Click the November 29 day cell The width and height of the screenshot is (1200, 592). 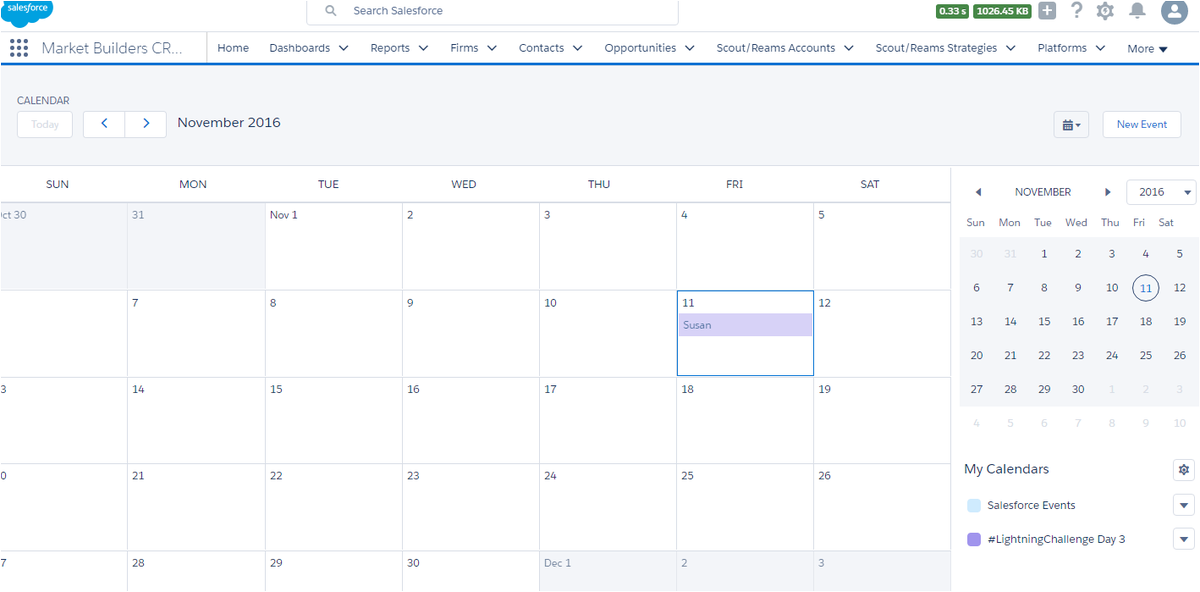point(333,571)
